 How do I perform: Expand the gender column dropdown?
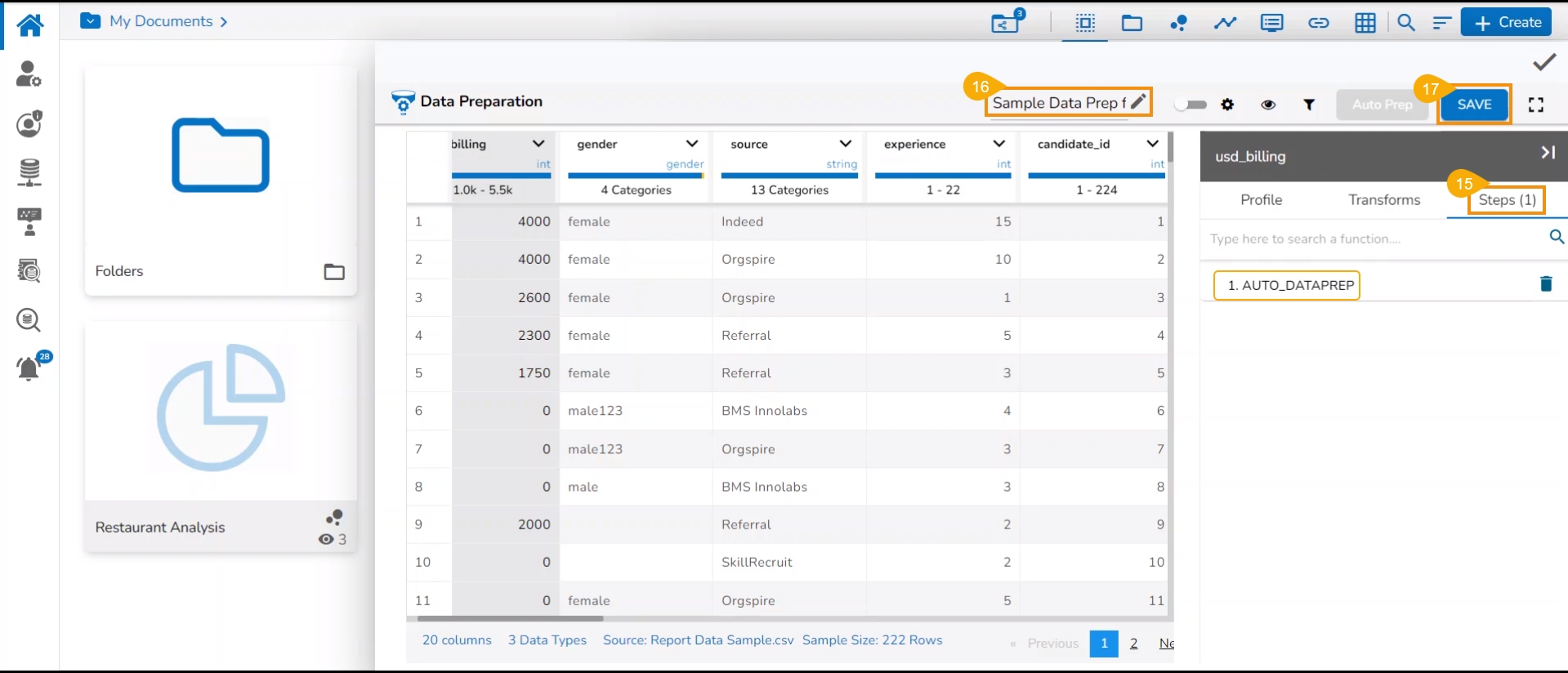click(691, 144)
